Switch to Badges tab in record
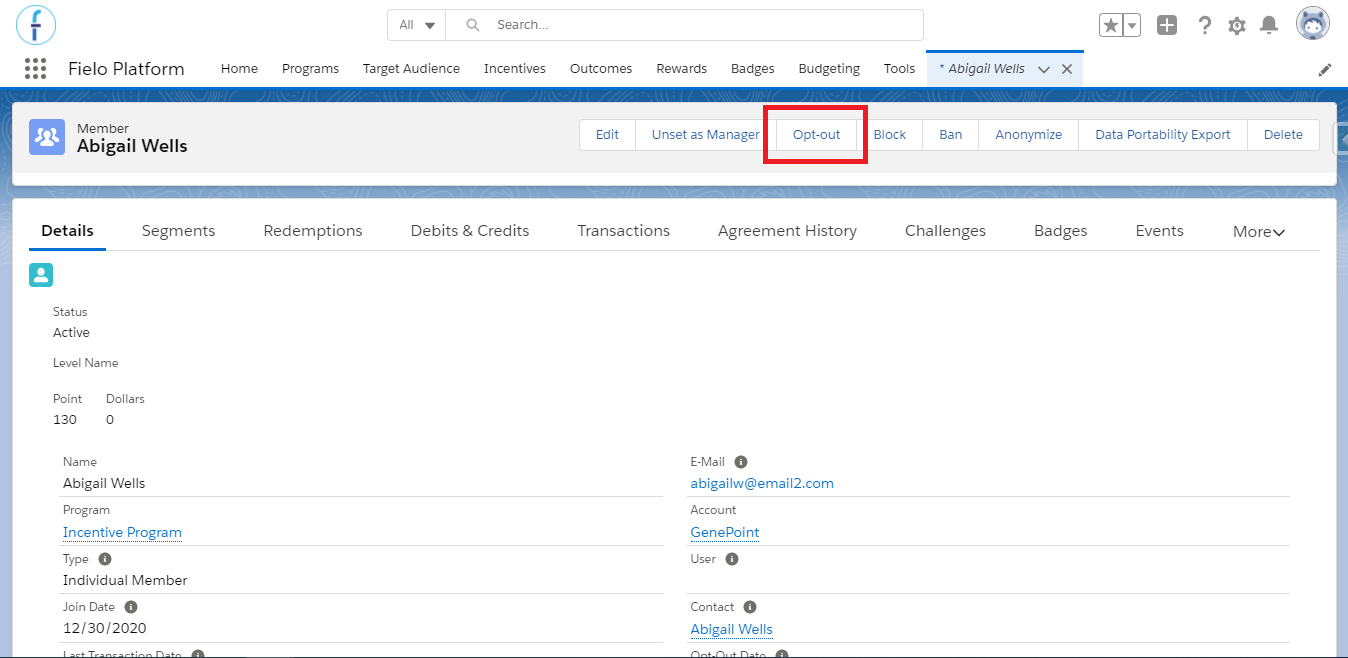Viewport: 1348px width, 658px height. click(x=1060, y=231)
